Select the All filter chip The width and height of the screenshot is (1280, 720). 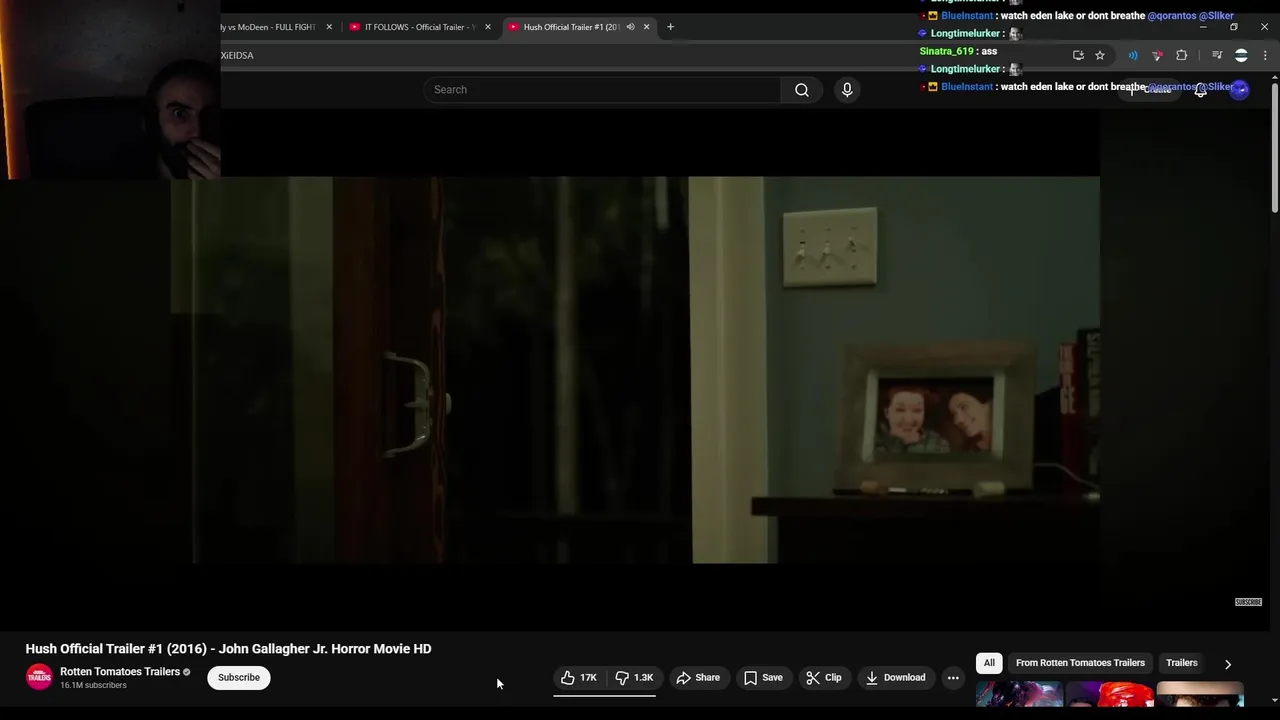click(989, 663)
